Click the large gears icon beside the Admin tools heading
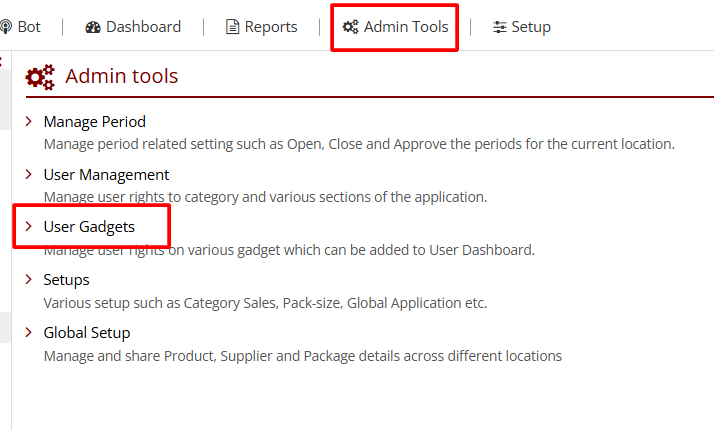This screenshot has height=430, width=714. click(40, 77)
